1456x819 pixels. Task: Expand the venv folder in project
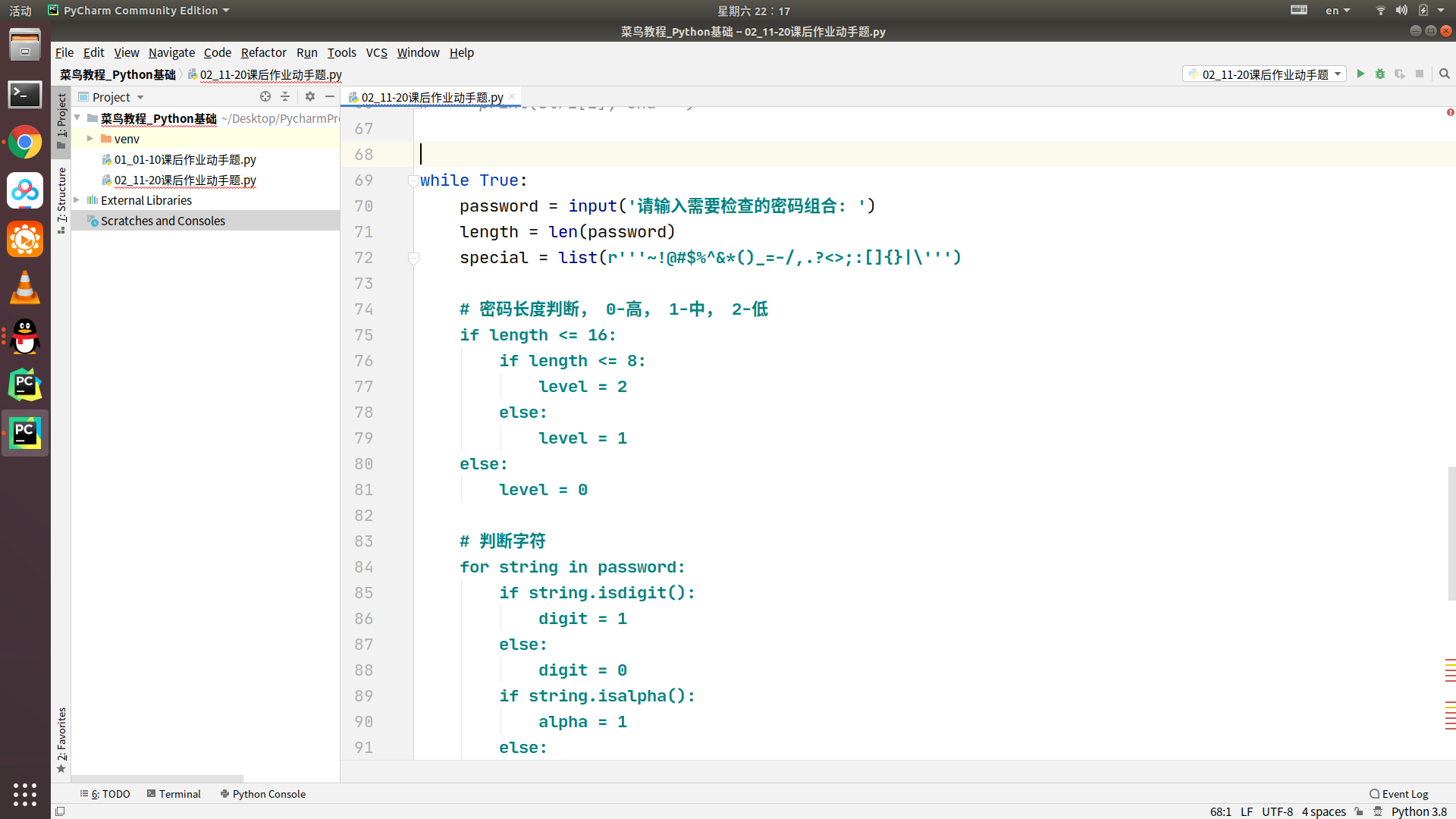(x=92, y=139)
